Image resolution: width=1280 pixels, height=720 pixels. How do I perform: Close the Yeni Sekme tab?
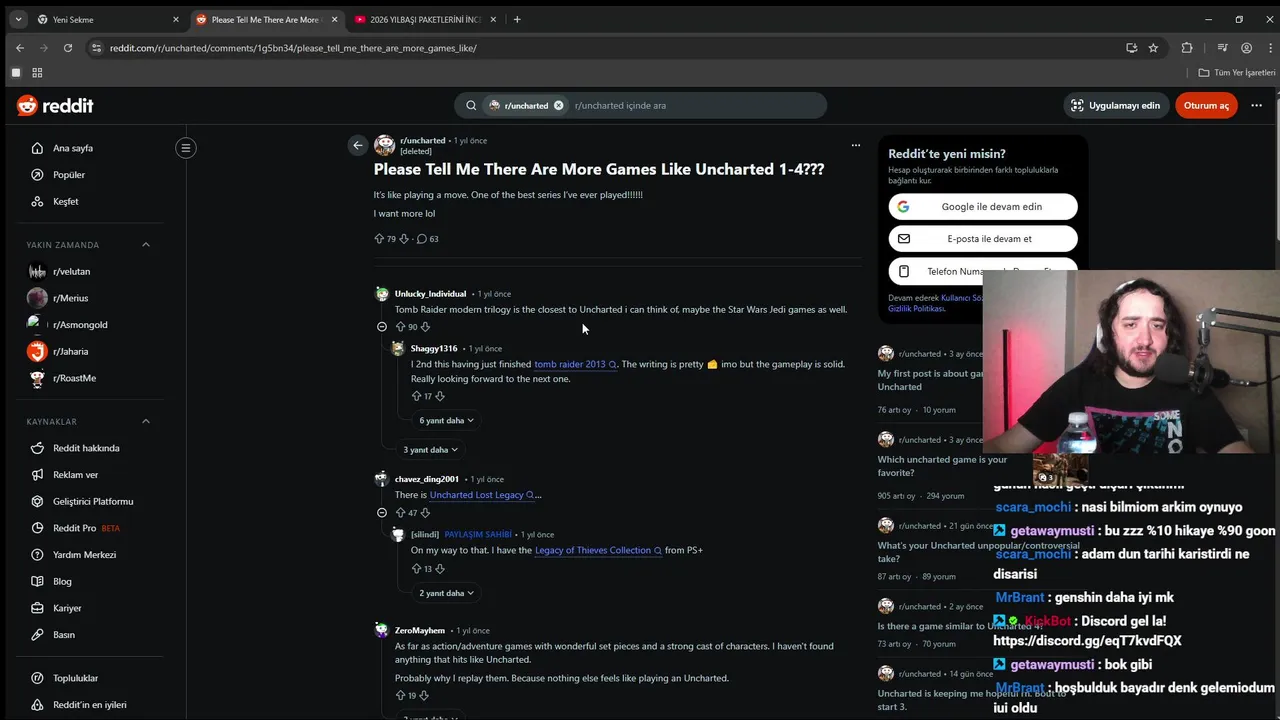(176, 19)
